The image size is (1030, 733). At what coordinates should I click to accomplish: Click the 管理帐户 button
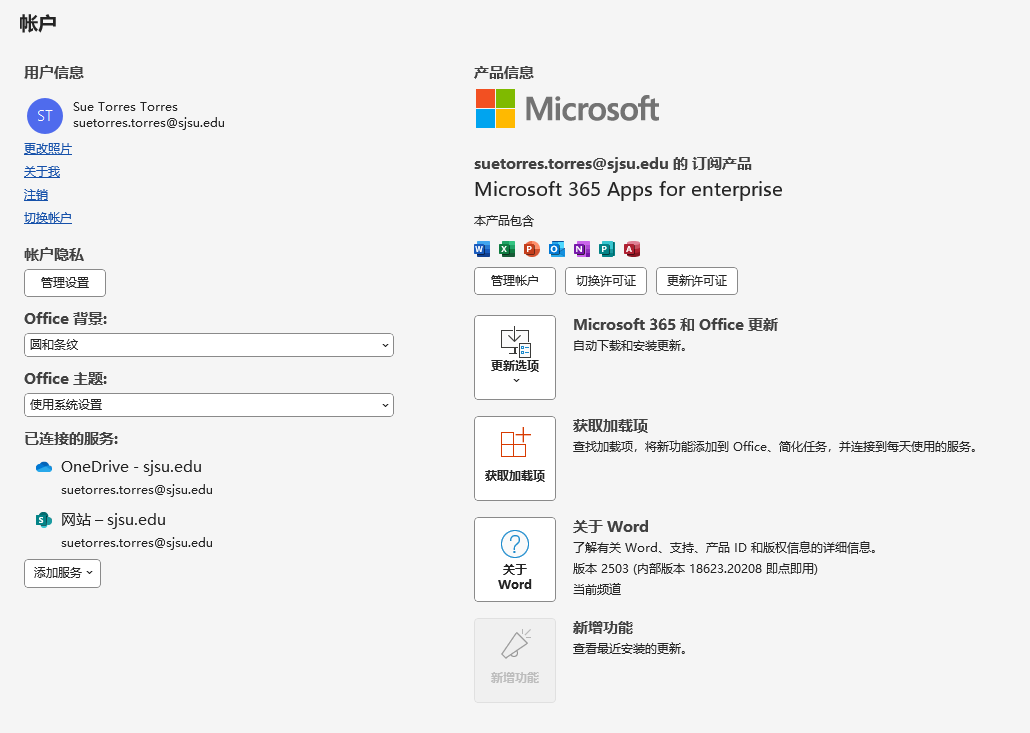pos(515,281)
